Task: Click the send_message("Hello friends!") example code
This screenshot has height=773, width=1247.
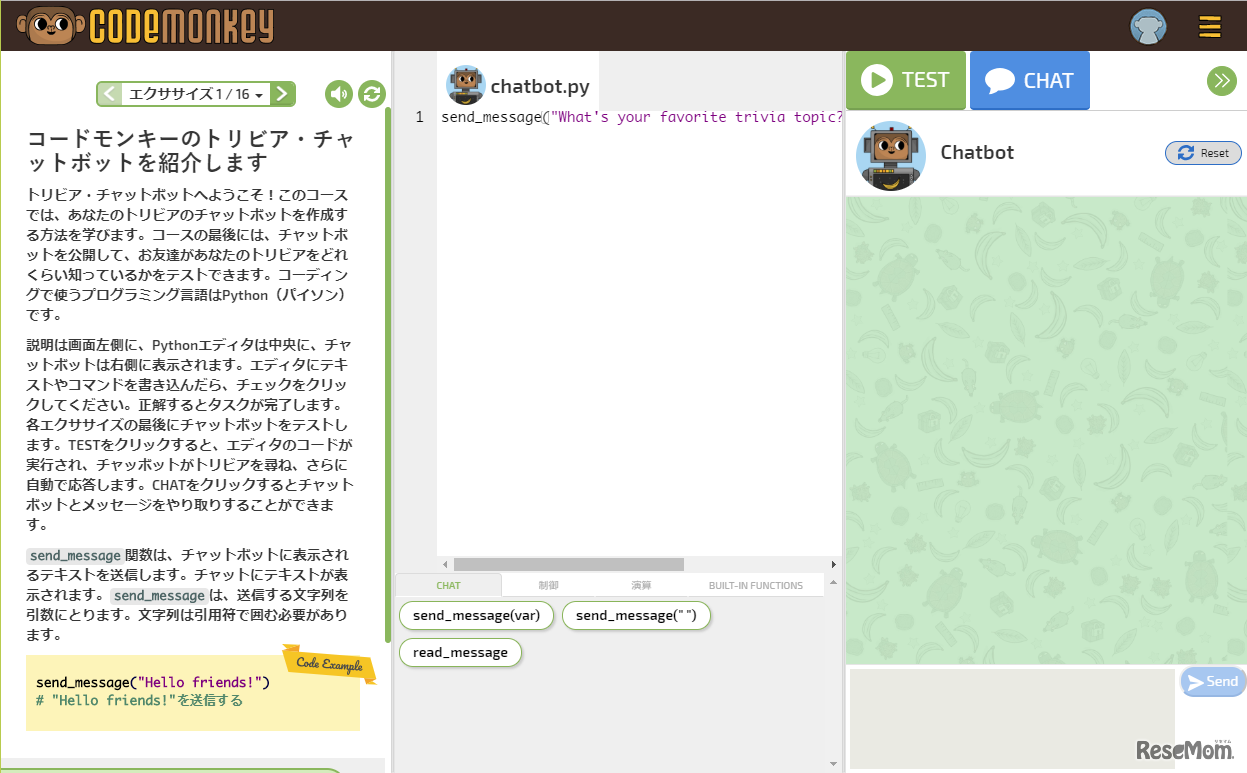Action: 153,682
